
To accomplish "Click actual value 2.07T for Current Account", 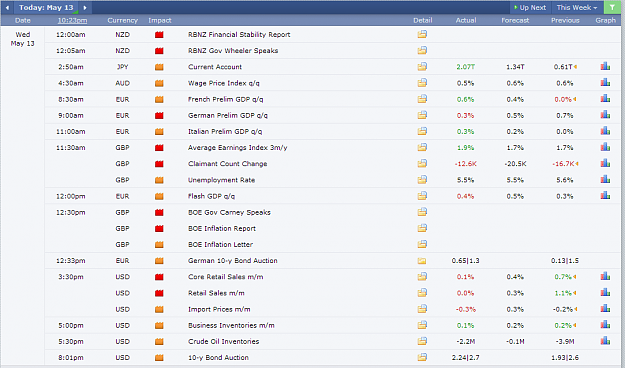I will point(466,67).
